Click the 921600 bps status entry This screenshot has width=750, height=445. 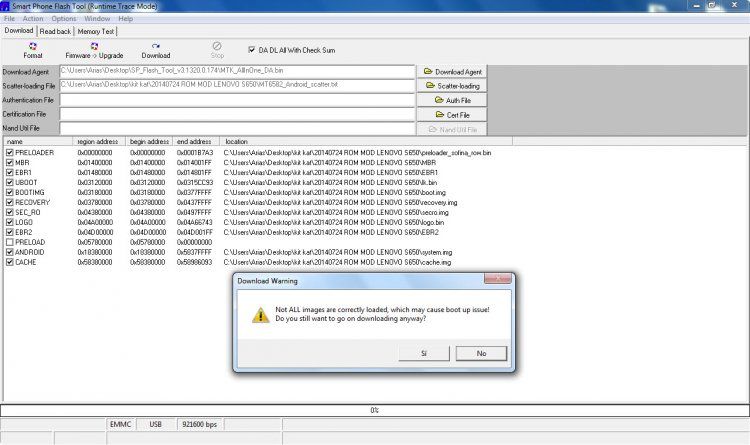pos(199,424)
